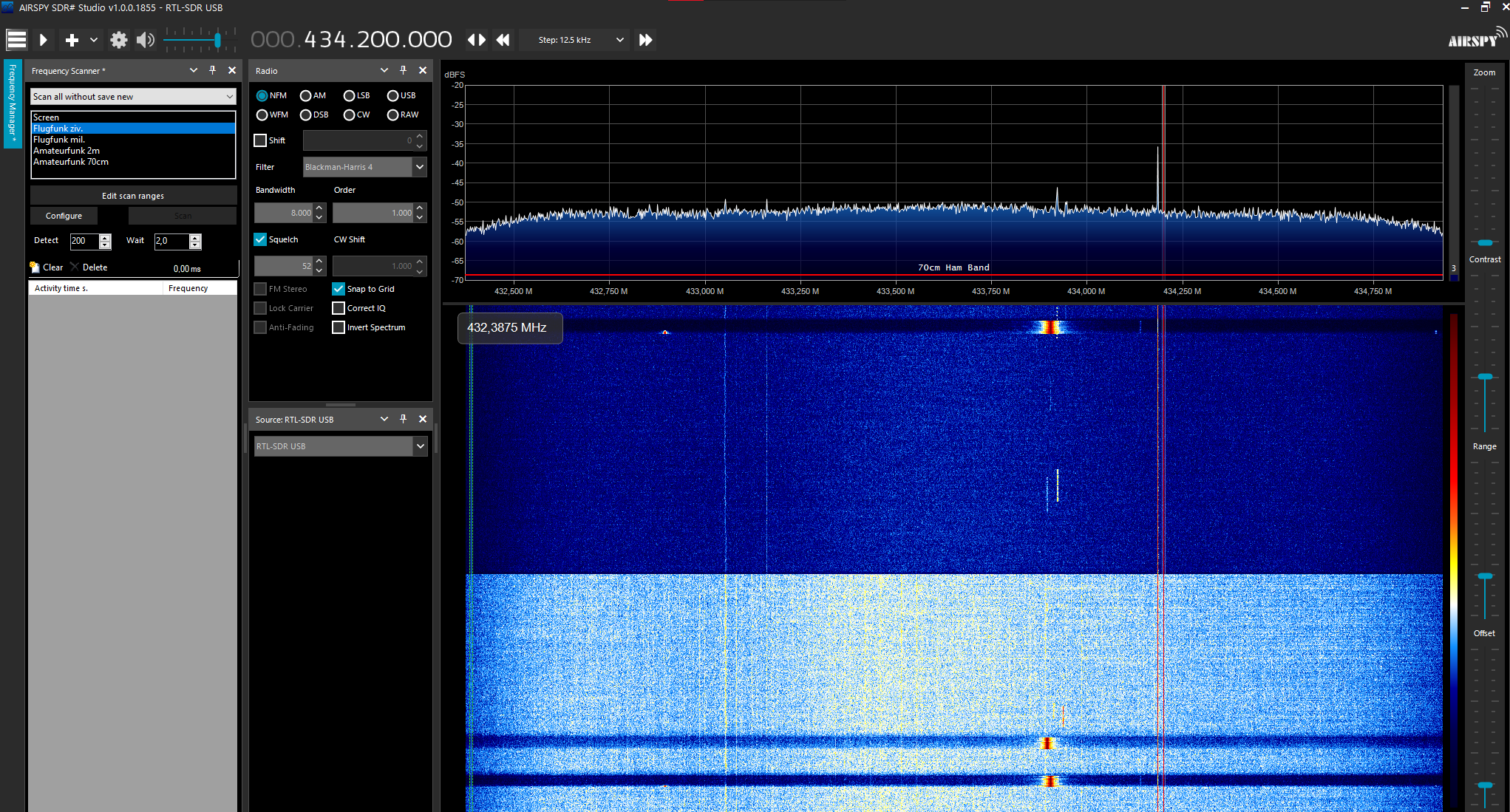This screenshot has width=1510, height=812.
Task: Increase the Bandwidth stepper value
Action: coord(319,208)
